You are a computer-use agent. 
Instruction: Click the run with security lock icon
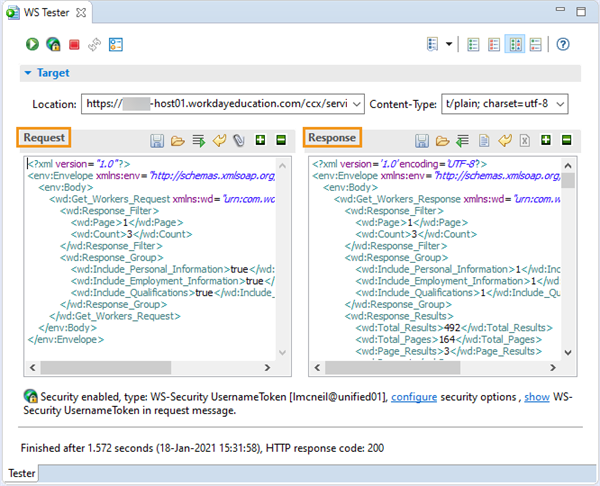click(x=53, y=44)
